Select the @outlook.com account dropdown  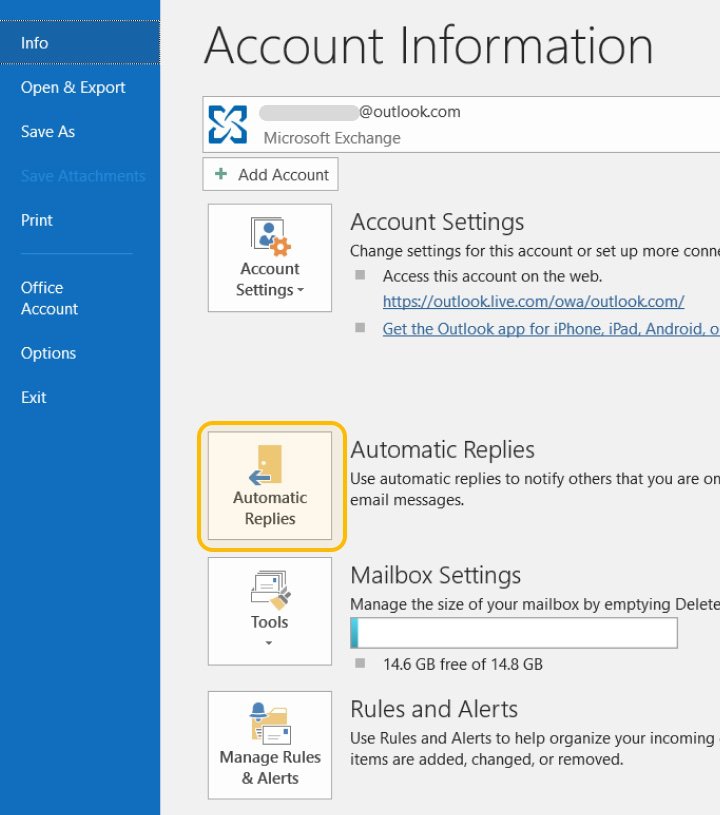[461, 124]
